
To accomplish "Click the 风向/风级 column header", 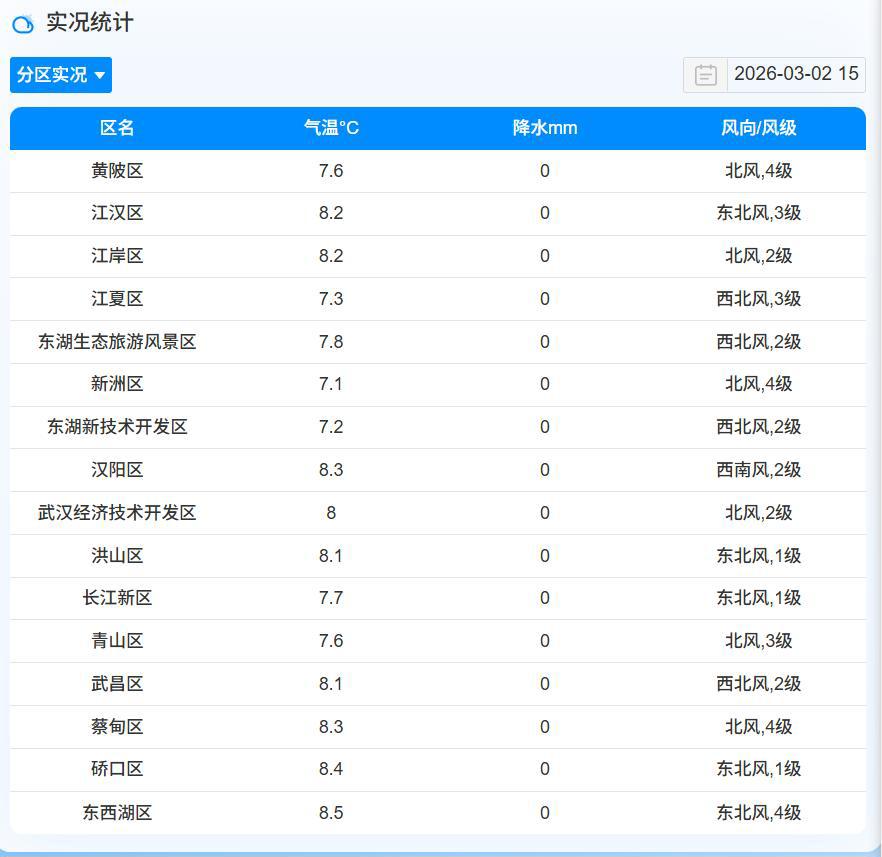I will [757, 128].
